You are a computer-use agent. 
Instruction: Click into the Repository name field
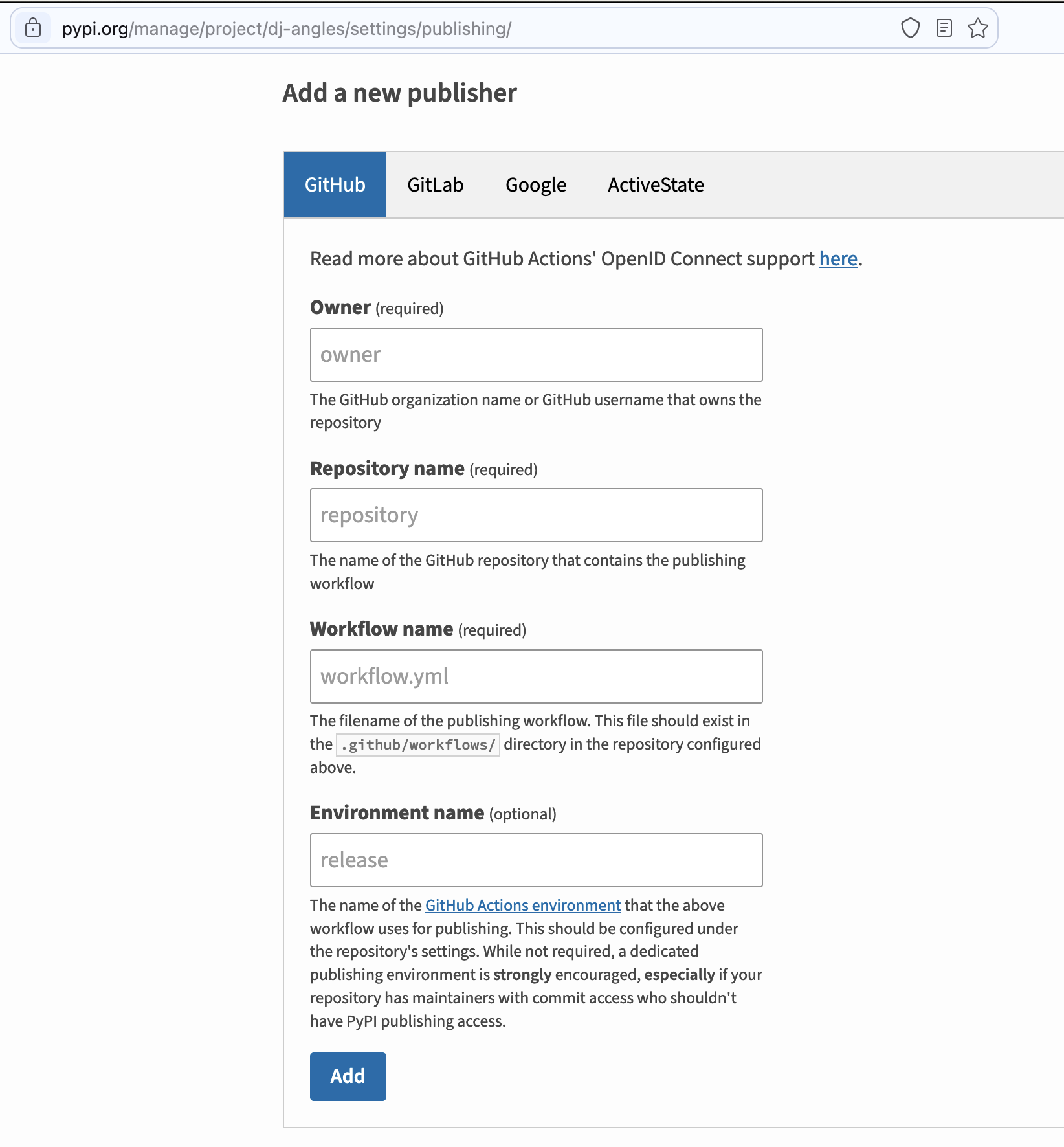536,515
